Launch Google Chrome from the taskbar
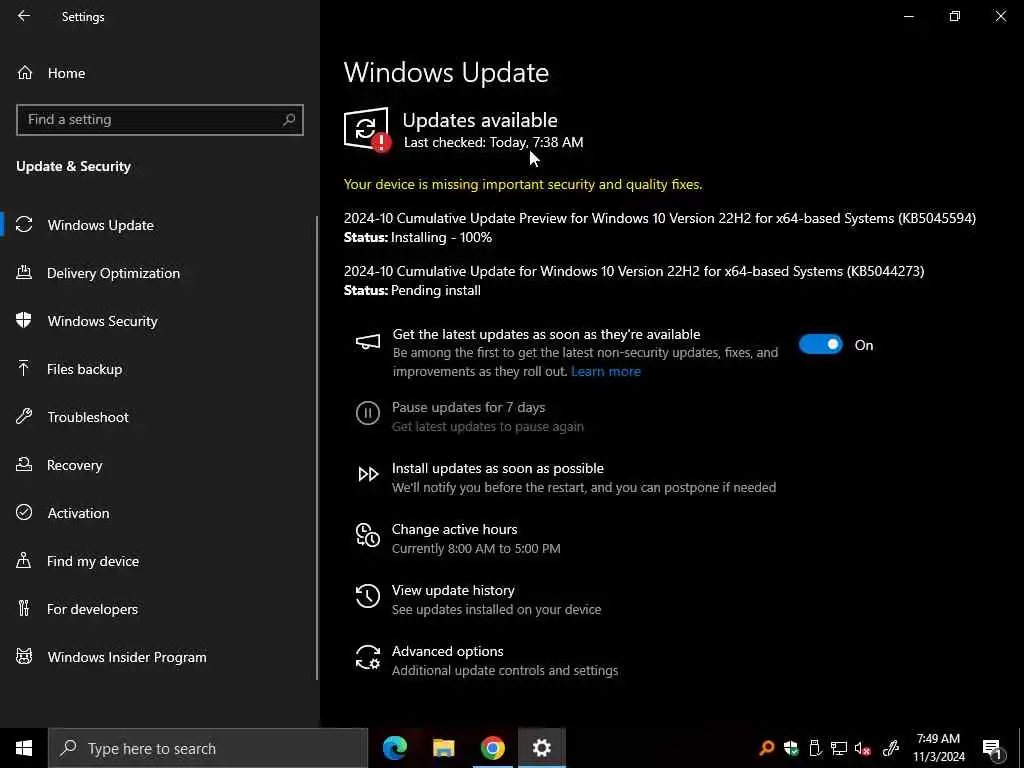This screenshot has width=1024, height=768. click(492, 748)
